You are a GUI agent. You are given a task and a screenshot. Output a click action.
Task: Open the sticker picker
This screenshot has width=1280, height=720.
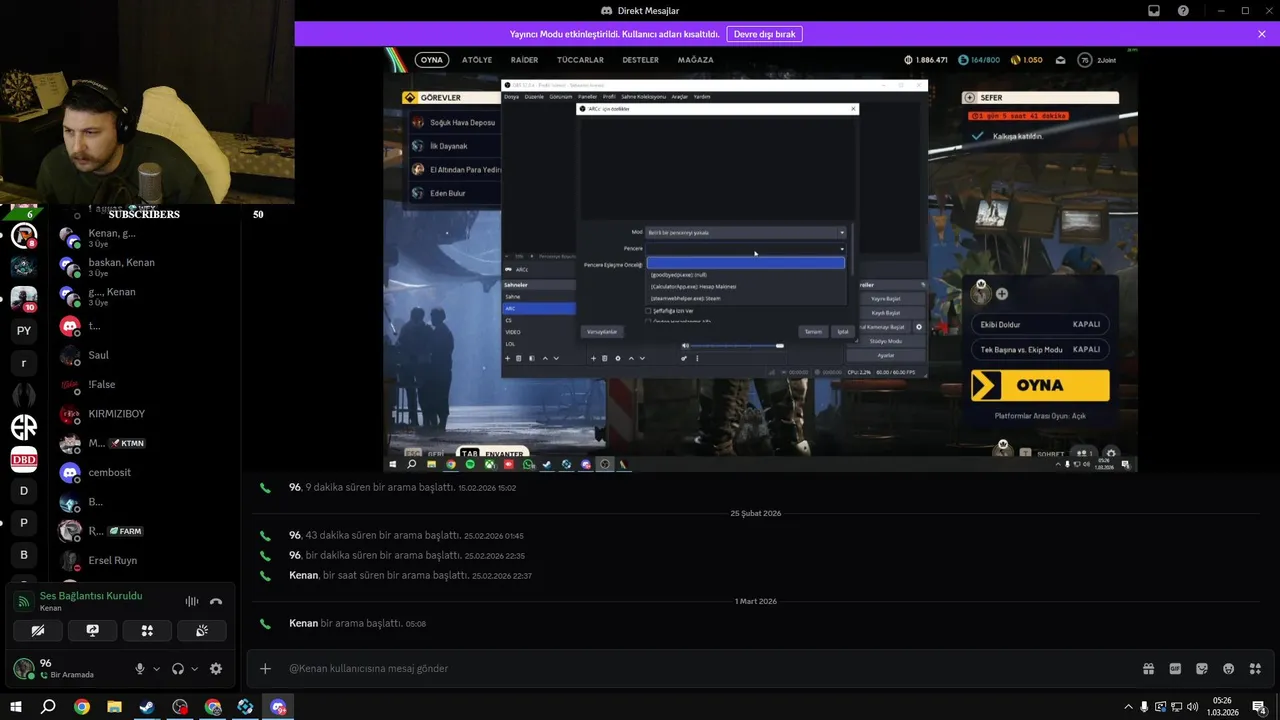tap(1202, 668)
